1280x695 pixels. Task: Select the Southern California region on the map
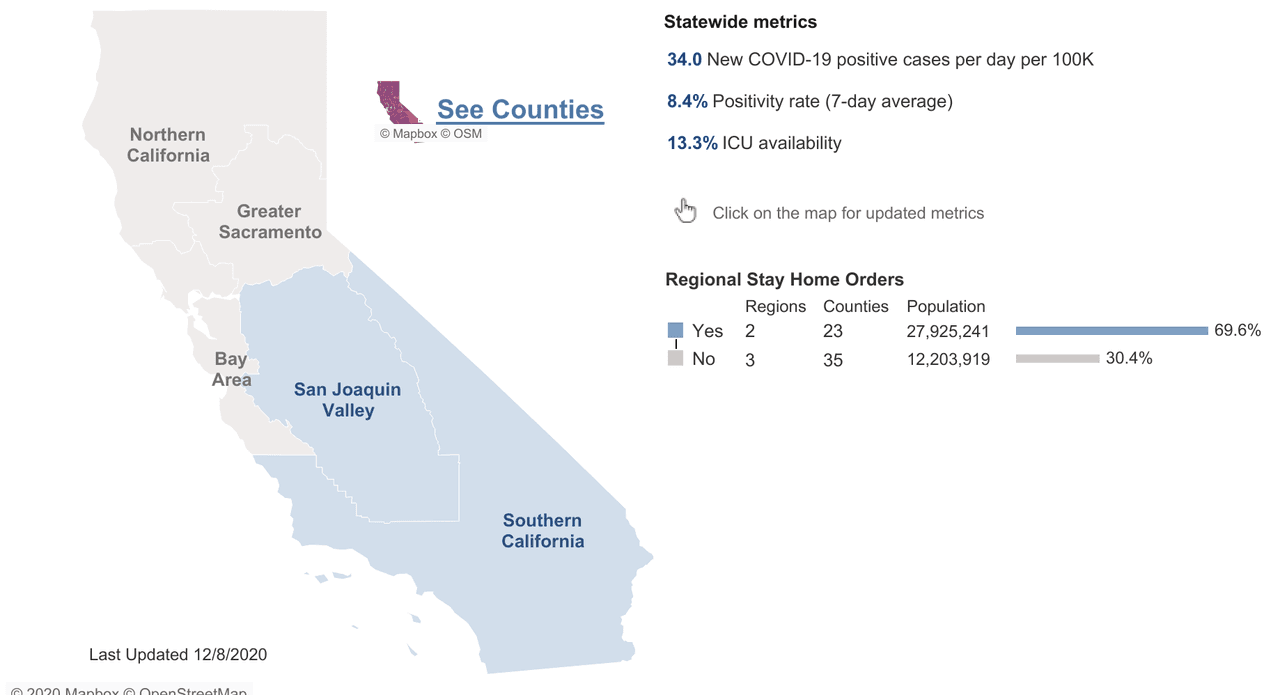click(542, 531)
